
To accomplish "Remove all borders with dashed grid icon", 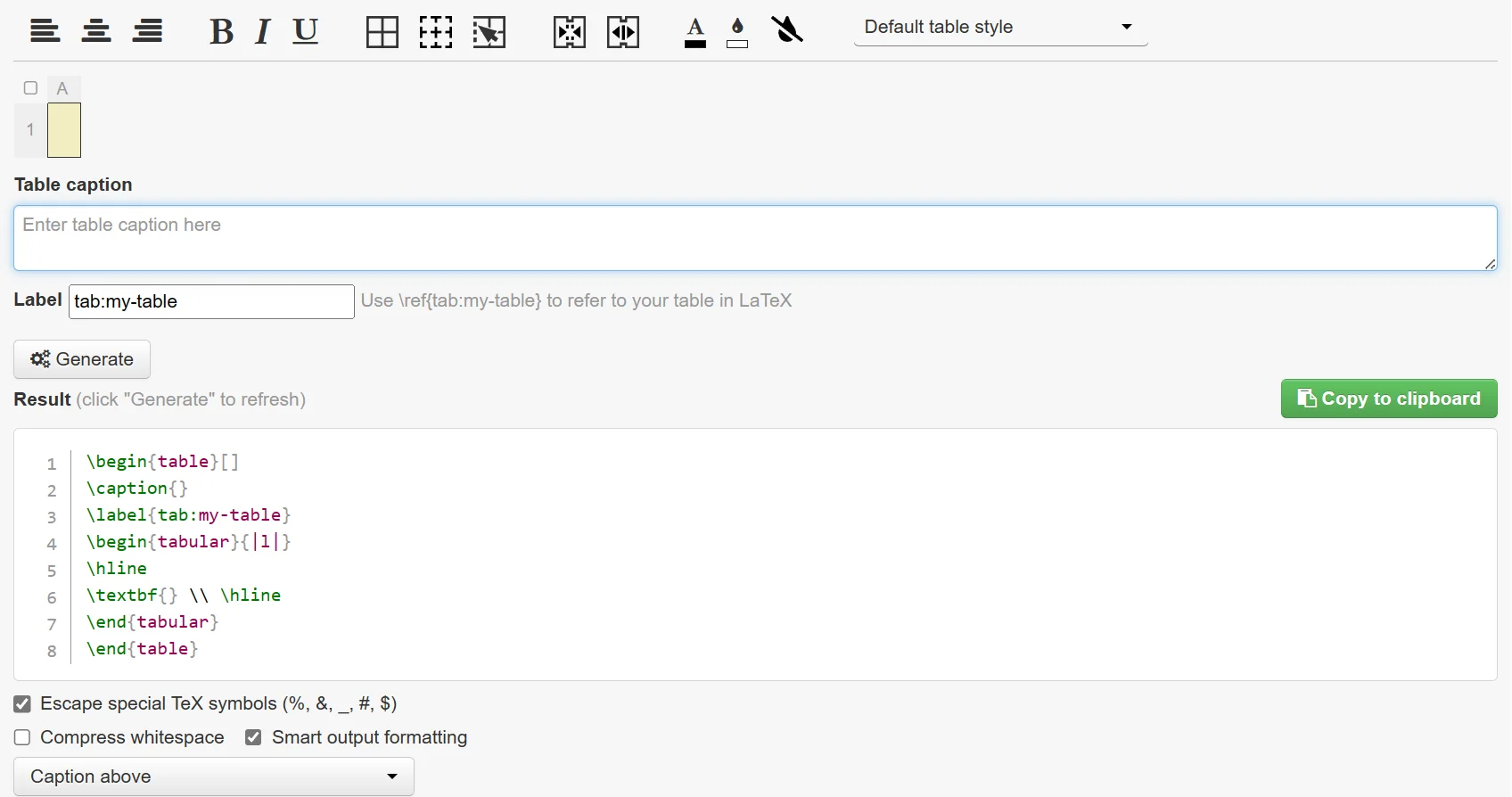I will click(x=436, y=32).
